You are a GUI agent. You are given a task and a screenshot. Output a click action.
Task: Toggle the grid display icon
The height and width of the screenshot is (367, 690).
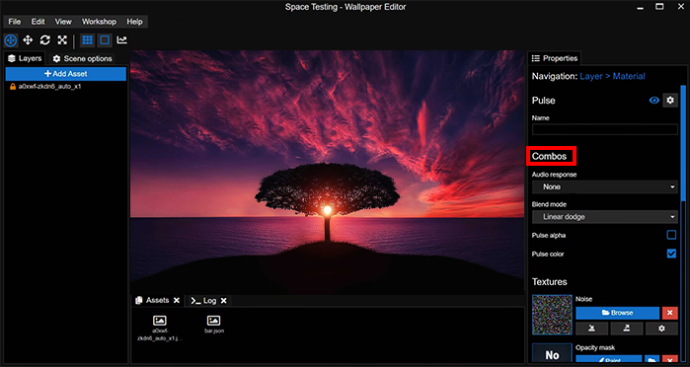click(x=87, y=40)
